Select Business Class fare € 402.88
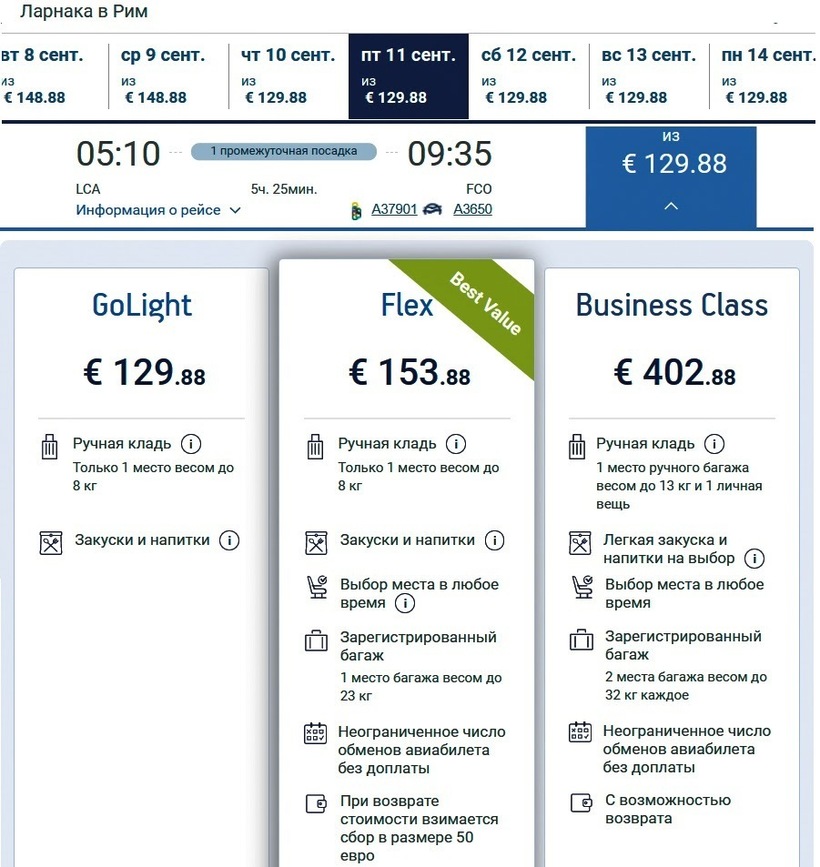This screenshot has width=820, height=867. coord(674,372)
